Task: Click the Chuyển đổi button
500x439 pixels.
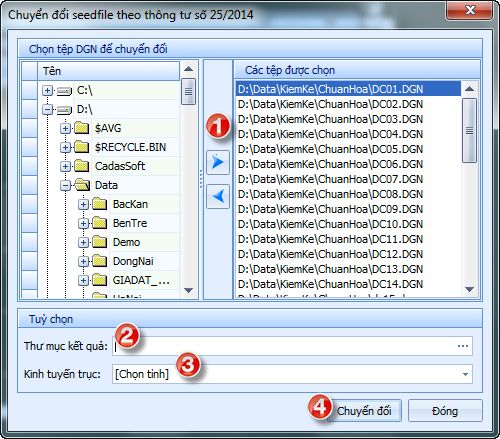Action: pyautogui.click(x=364, y=411)
